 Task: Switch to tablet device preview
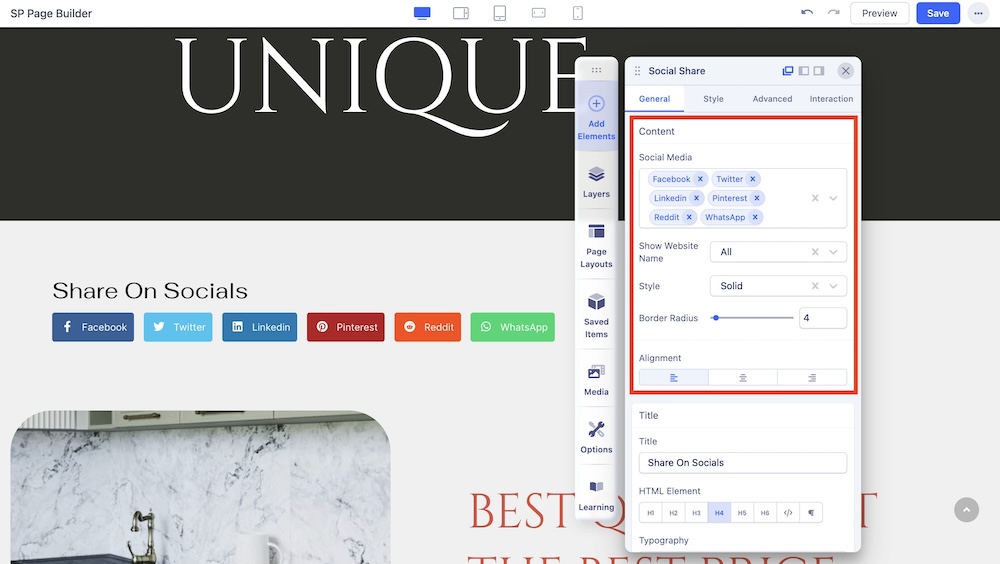pos(500,13)
